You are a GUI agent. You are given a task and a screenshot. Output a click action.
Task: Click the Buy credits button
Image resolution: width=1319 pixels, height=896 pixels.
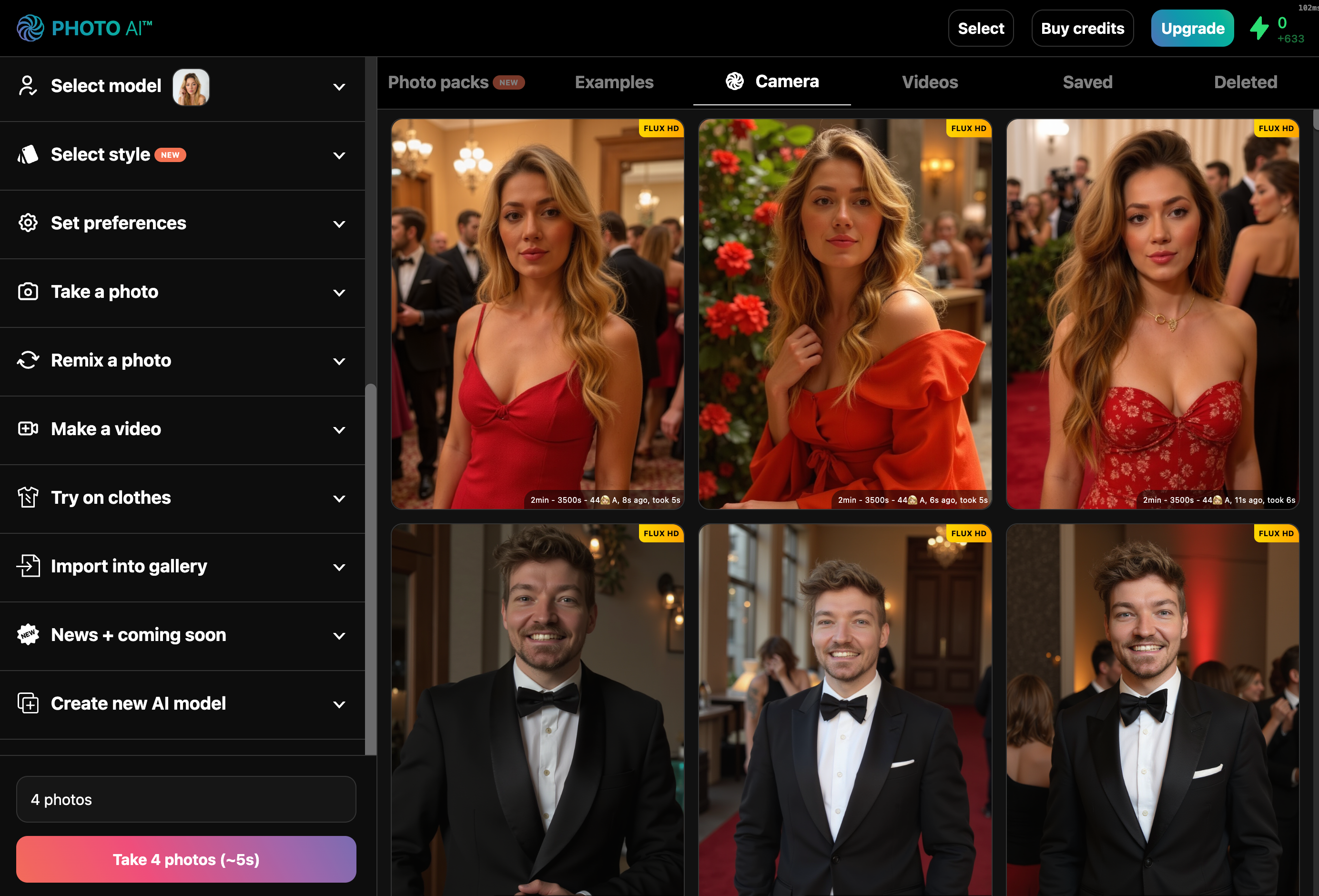point(1082,29)
